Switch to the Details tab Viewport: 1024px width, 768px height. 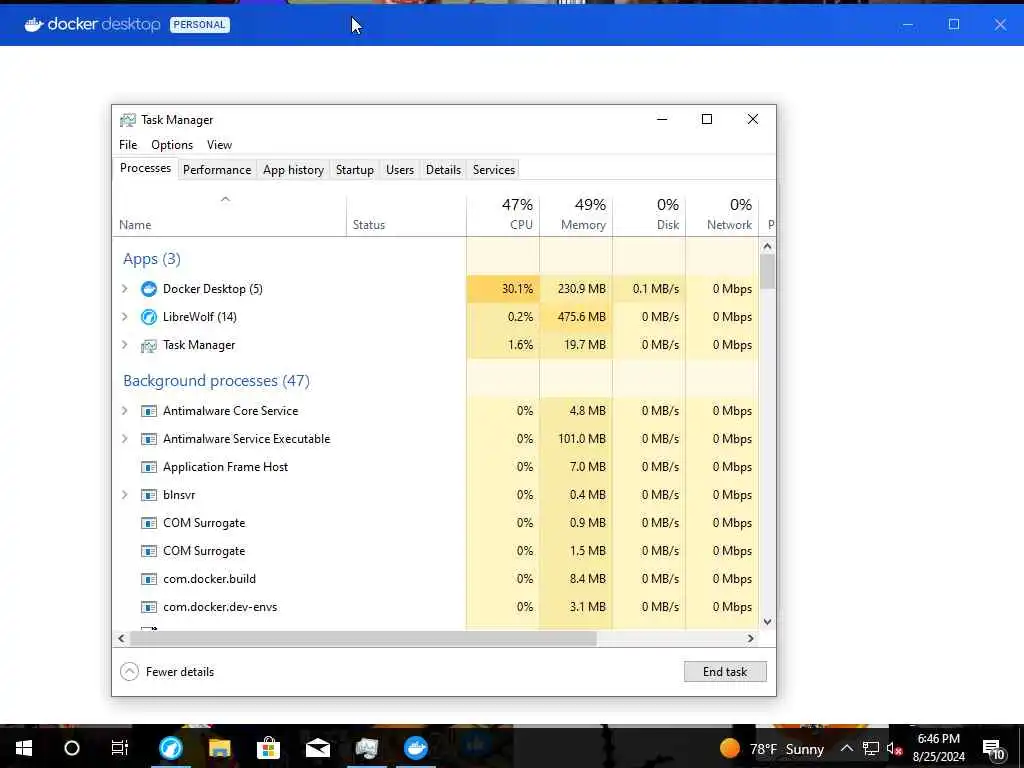[x=443, y=170]
